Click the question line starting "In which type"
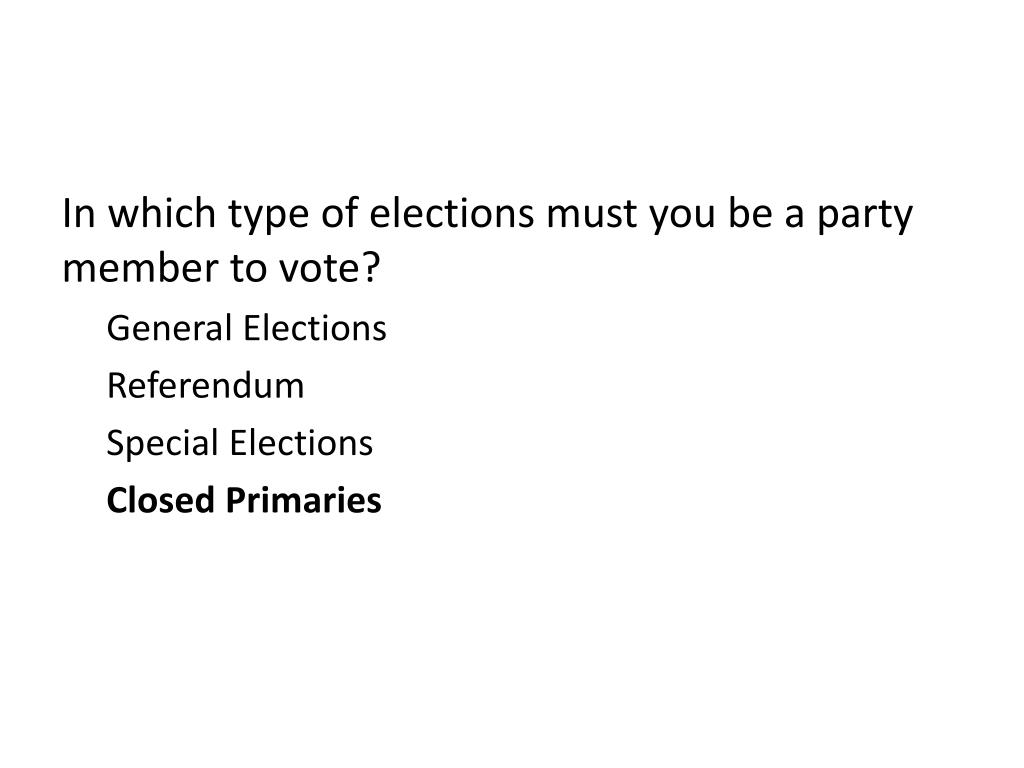1024x768 pixels. click(x=488, y=215)
